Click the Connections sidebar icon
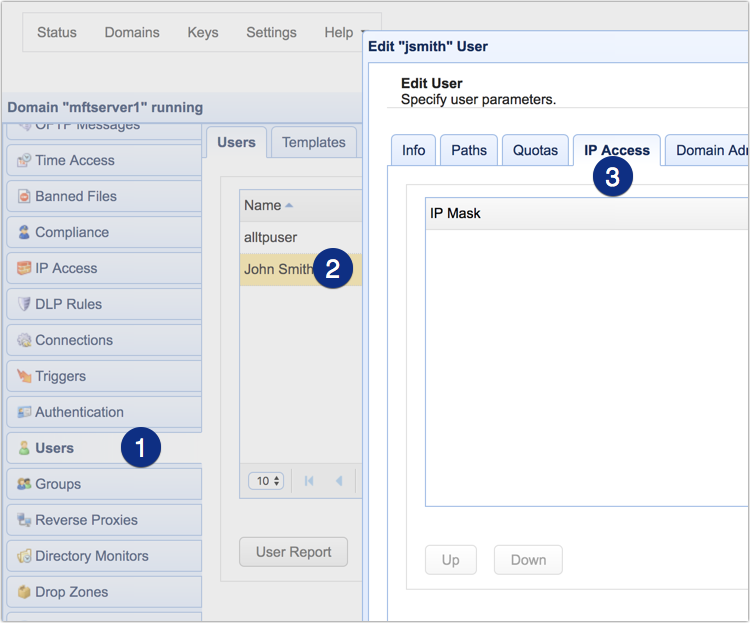 click(x=24, y=341)
